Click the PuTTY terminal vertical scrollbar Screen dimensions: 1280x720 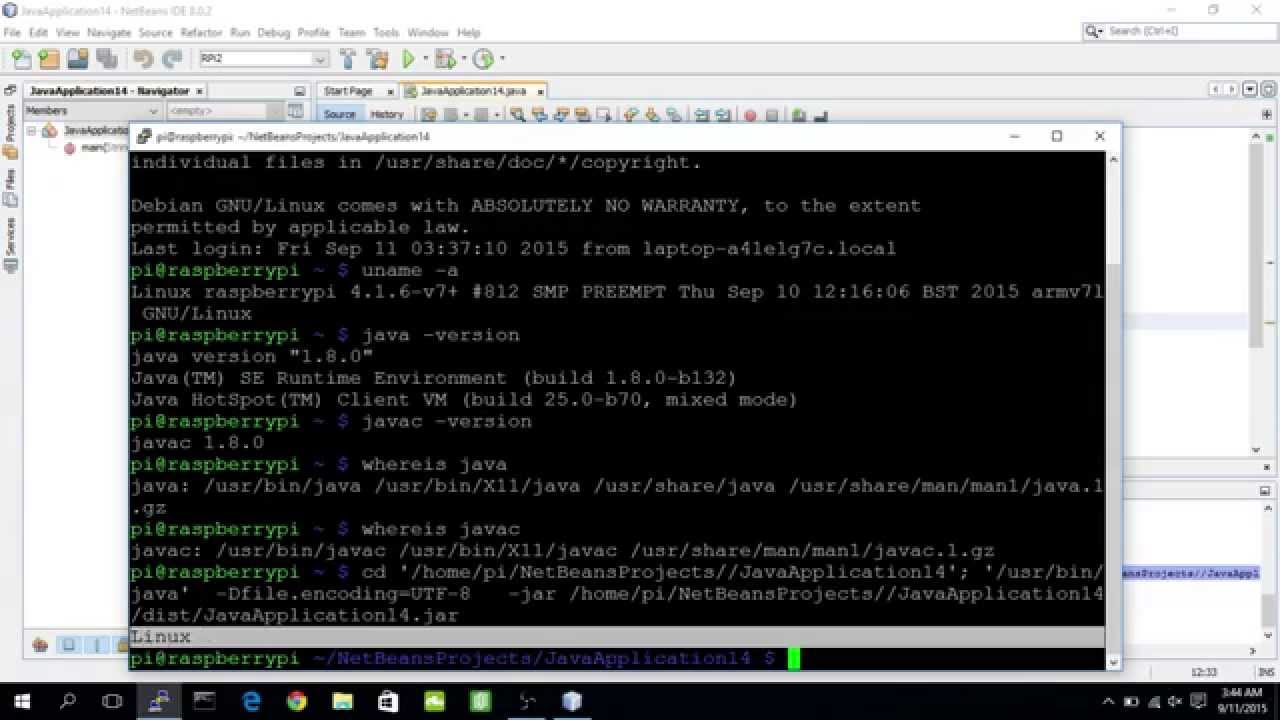tap(1113, 410)
